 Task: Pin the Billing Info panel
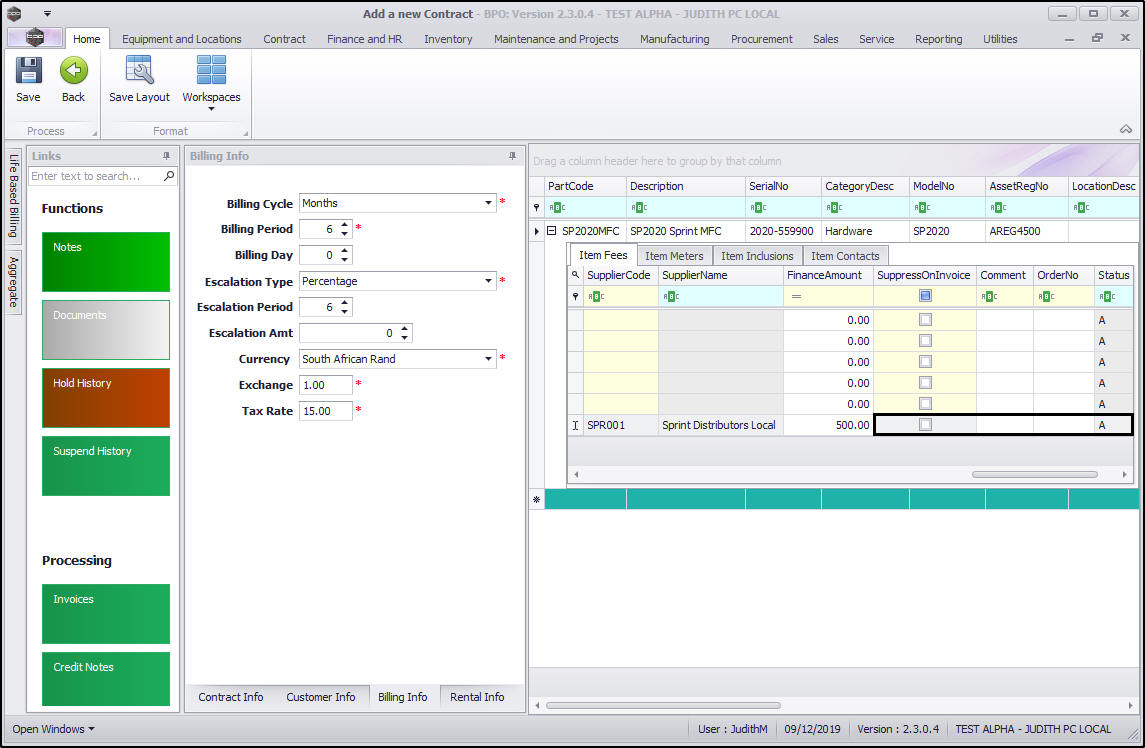pos(513,156)
